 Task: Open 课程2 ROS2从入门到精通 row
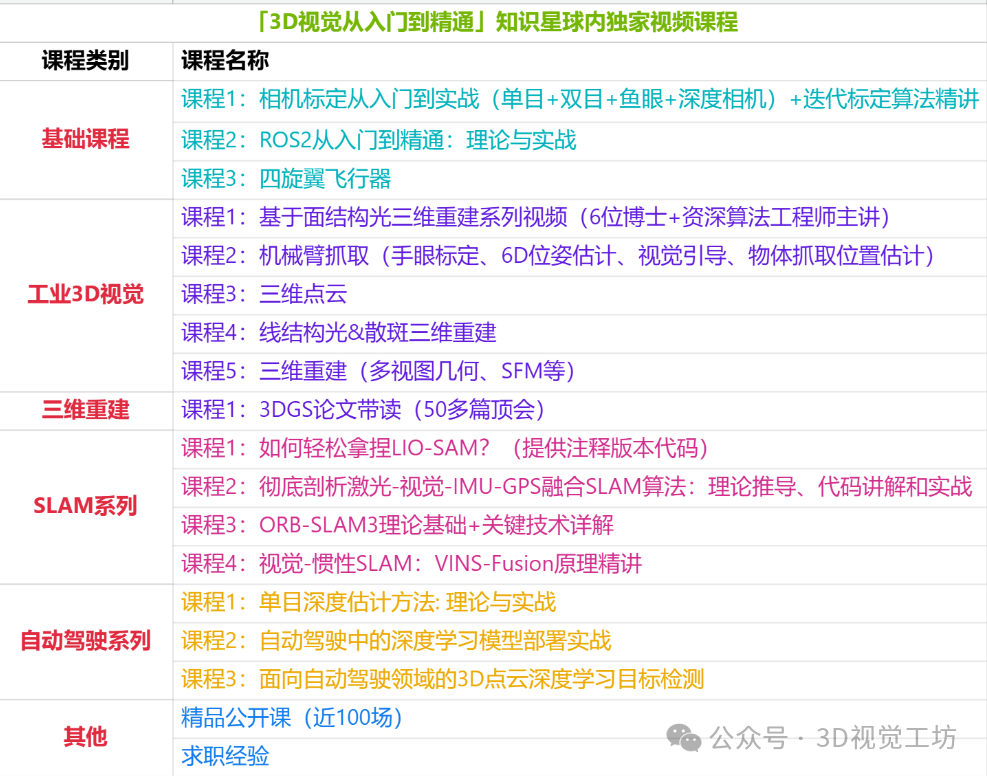[580, 140]
